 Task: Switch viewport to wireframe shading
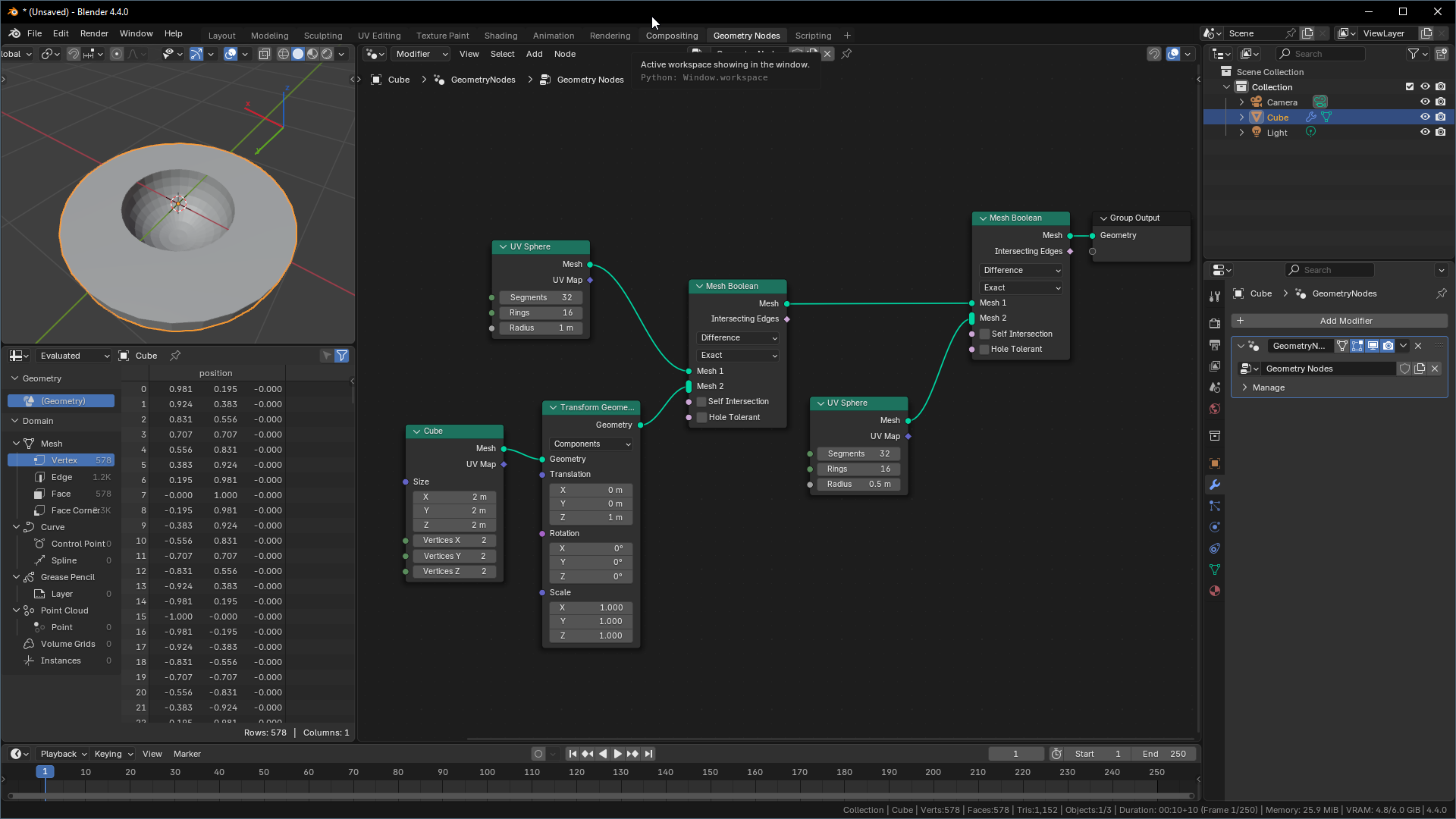(x=284, y=54)
